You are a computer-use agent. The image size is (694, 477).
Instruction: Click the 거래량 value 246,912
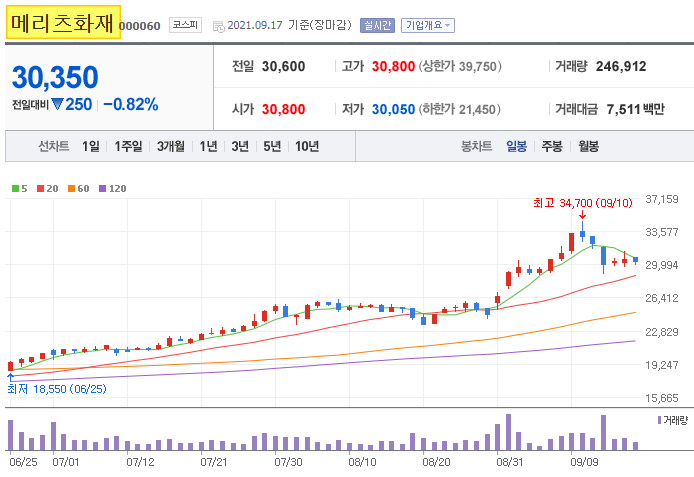(621, 66)
